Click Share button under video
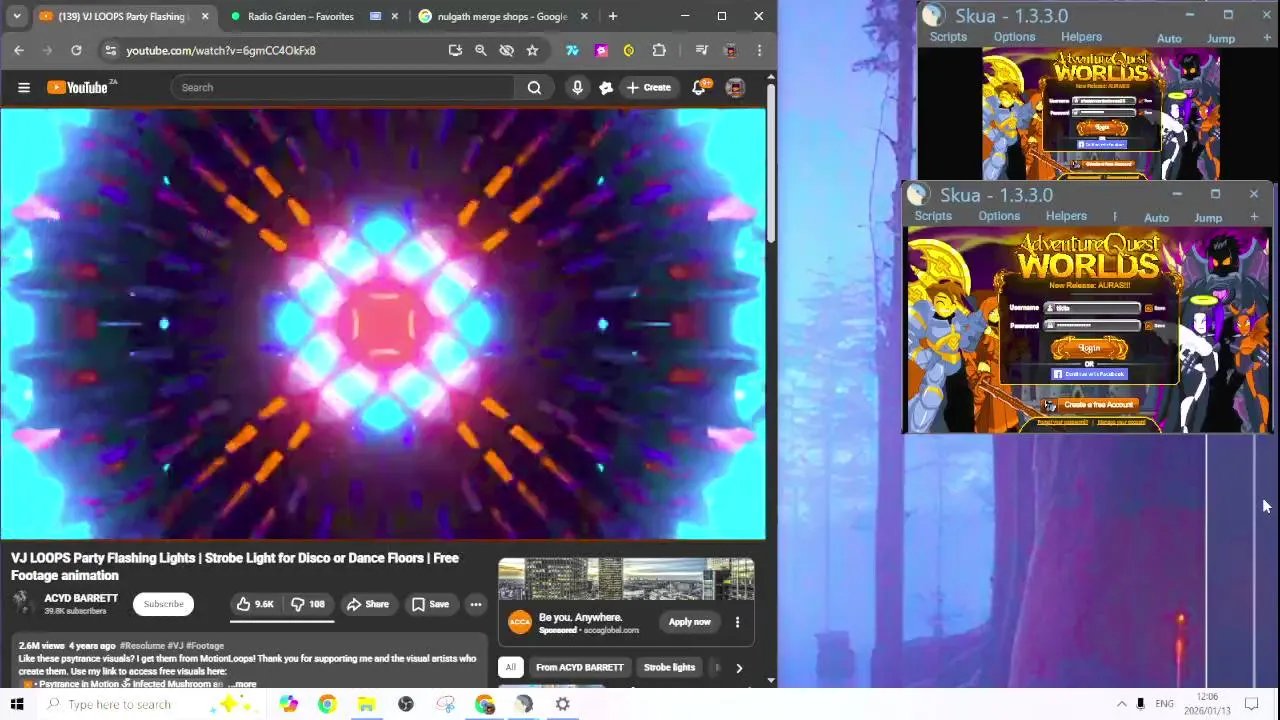The height and width of the screenshot is (720, 1280). [x=367, y=604]
